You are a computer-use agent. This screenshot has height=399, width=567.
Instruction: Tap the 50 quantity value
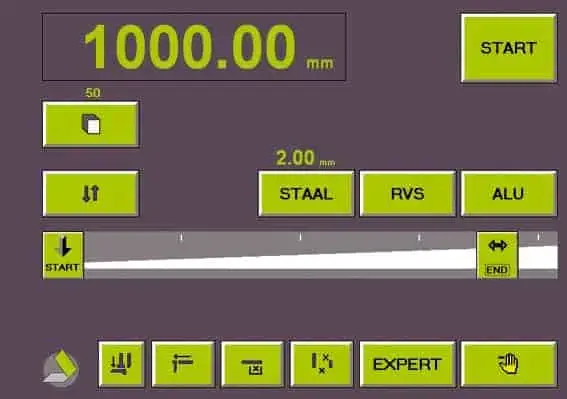92,93
